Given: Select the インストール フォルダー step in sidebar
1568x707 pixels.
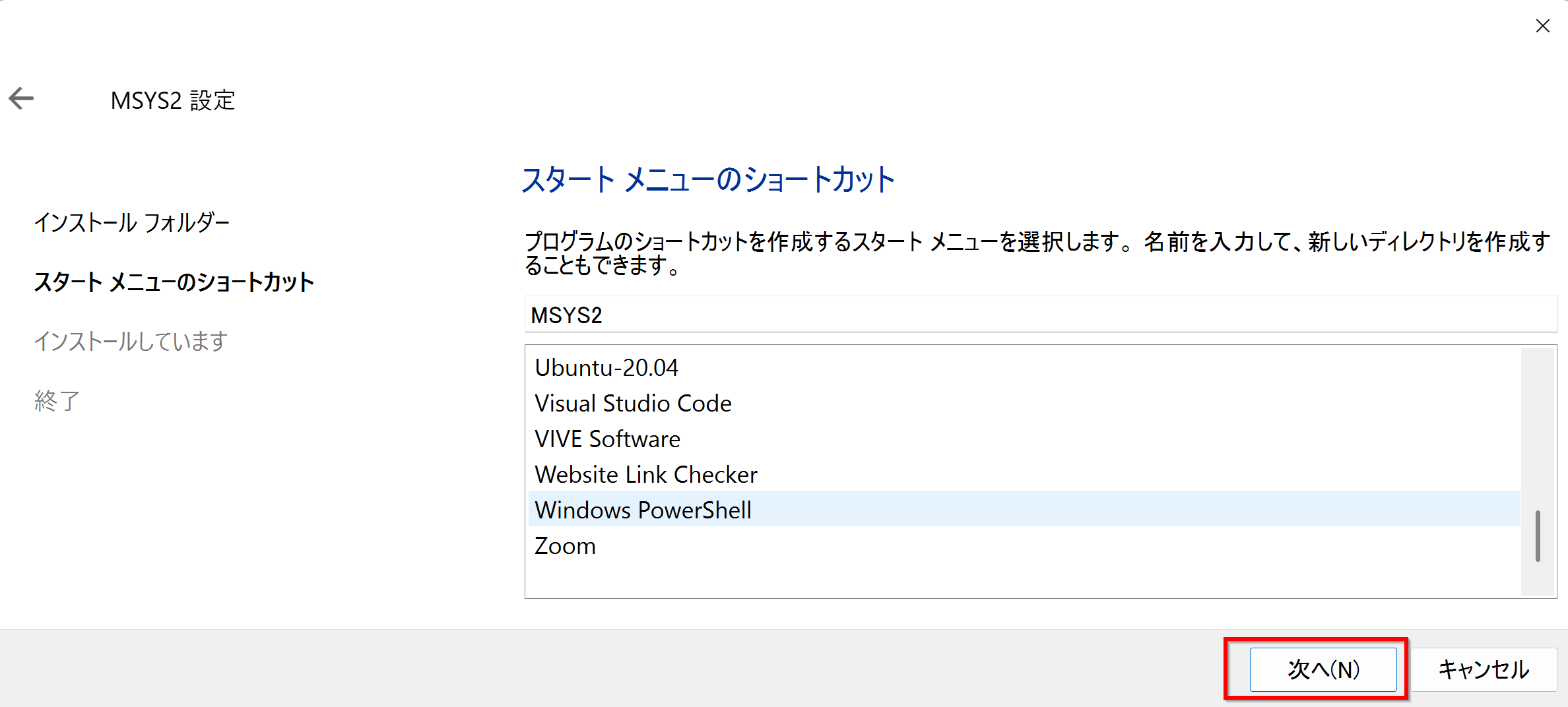Looking at the screenshot, I should tap(131, 223).
